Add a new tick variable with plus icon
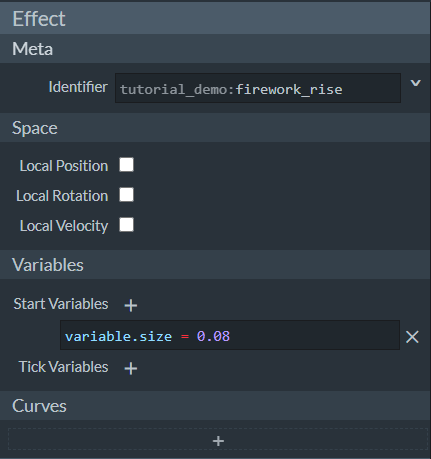 tap(131, 368)
